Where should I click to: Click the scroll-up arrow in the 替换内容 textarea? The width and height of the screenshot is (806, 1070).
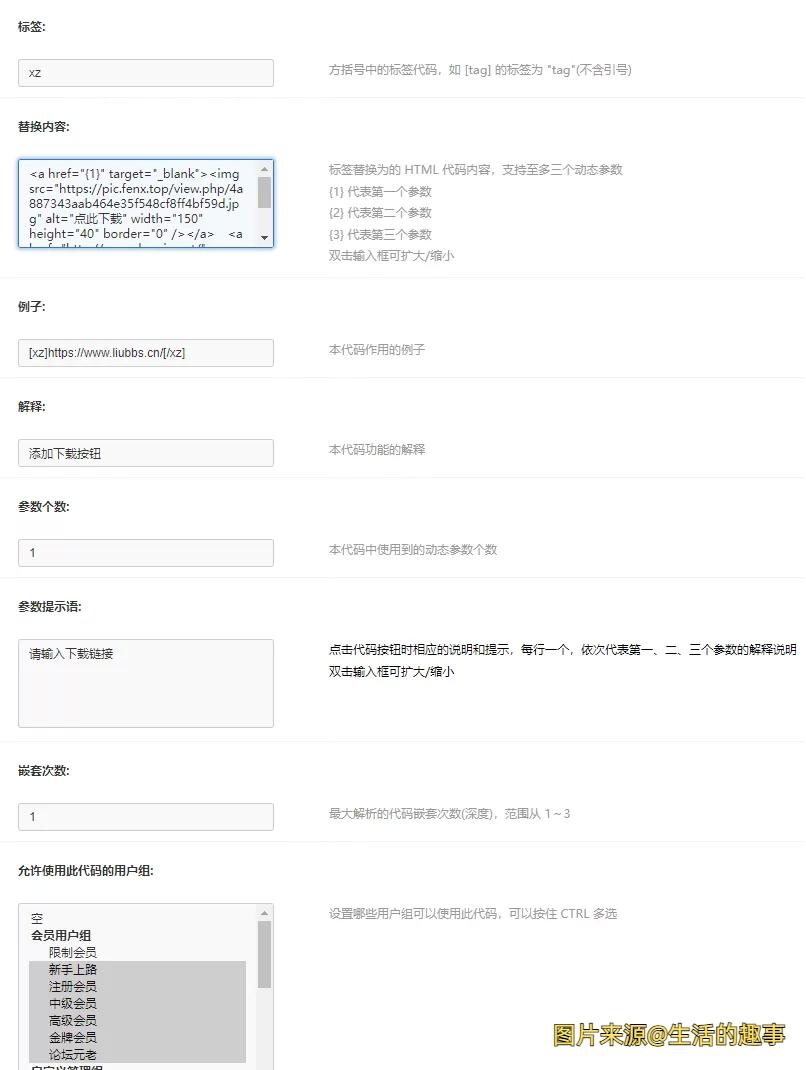265,170
